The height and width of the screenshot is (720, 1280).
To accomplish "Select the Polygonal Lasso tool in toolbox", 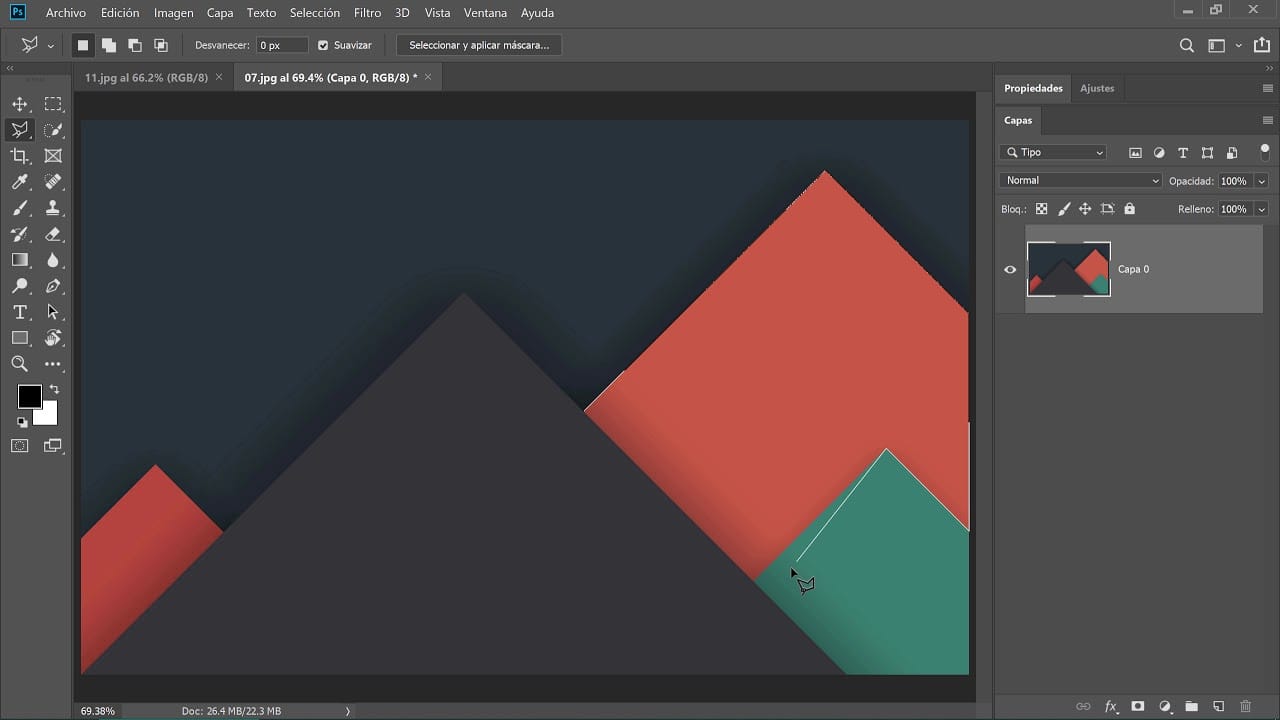I will pyautogui.click(x=20, y=130).
